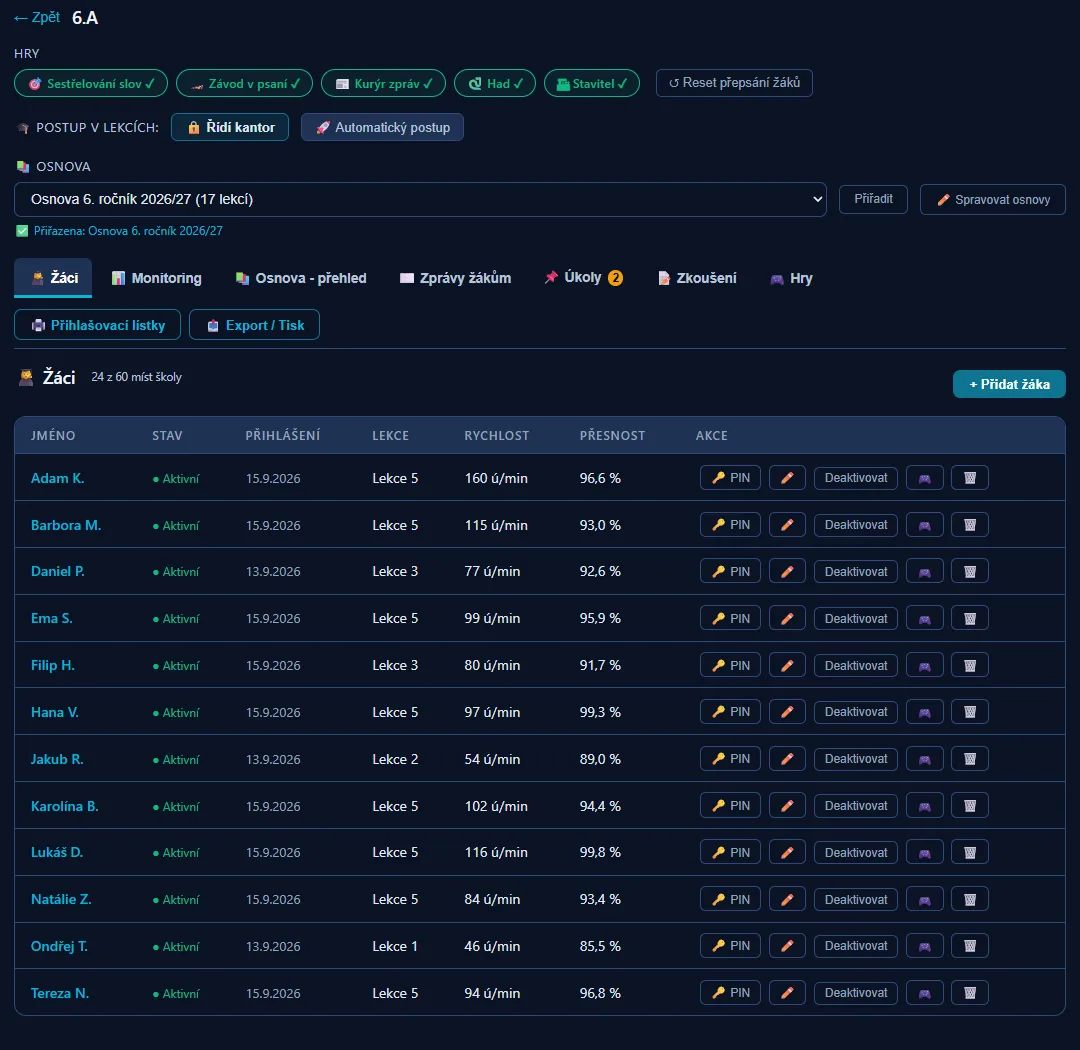
Task: Switch to the Zkoušení tab
Action: (x=698, y=278)
